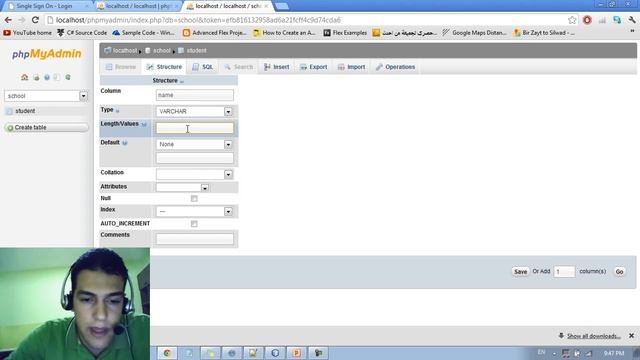Click the address bar URL
The width and height of the screenshot is (640, 360).
point(198,20)
